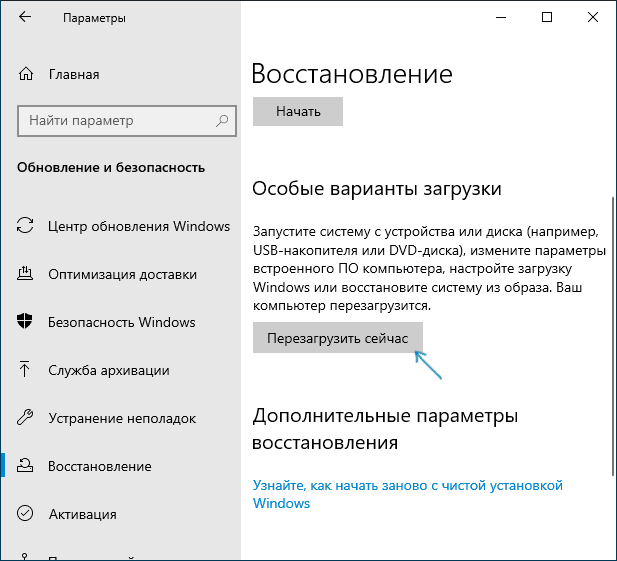The width and height of the screenshot is (617, 561).
Task: Click the Главная home icon
Action: click(x=26, y=74)
